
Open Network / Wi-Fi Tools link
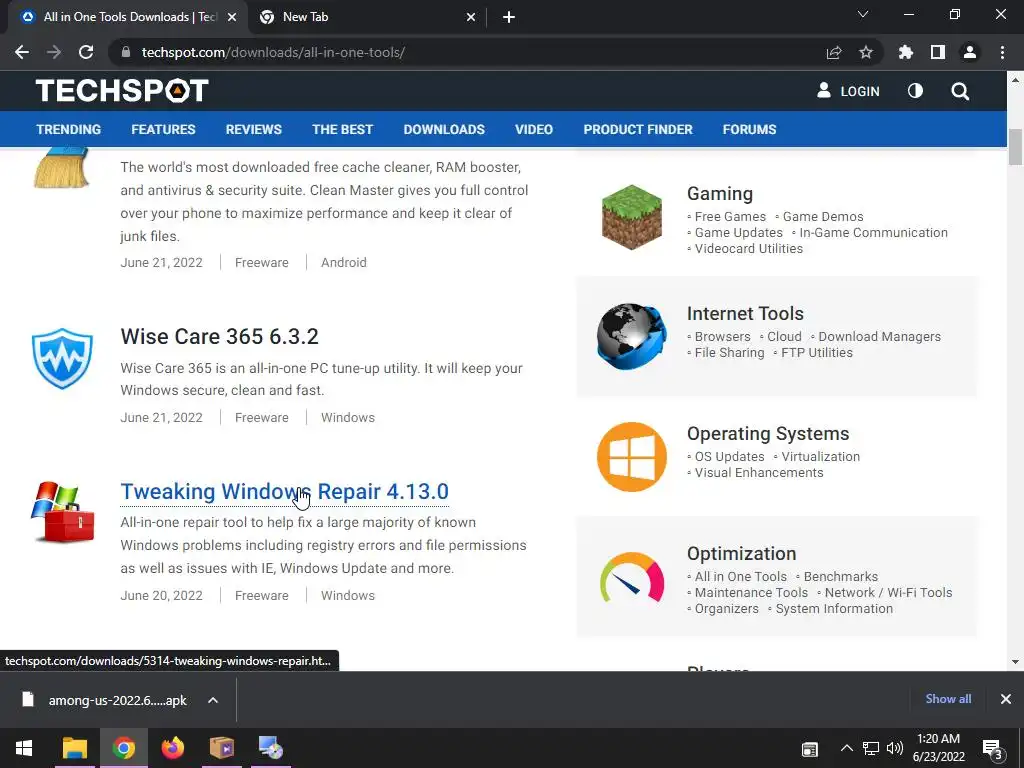coord(888,593)
